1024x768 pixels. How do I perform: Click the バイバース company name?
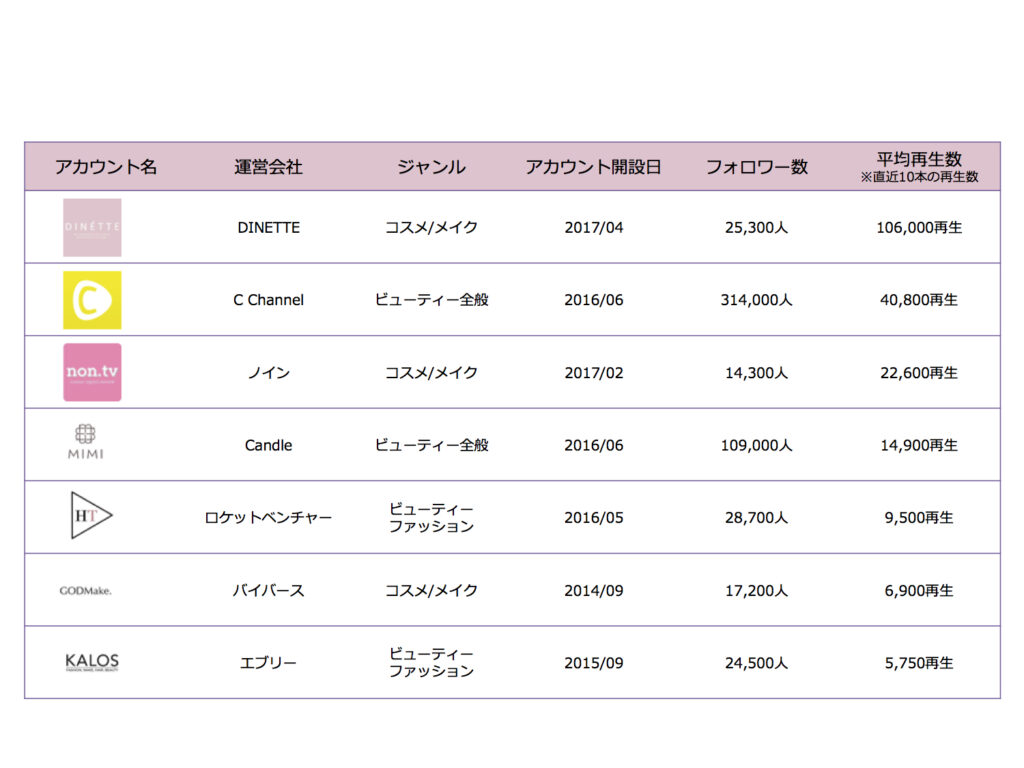pos(268,590)
